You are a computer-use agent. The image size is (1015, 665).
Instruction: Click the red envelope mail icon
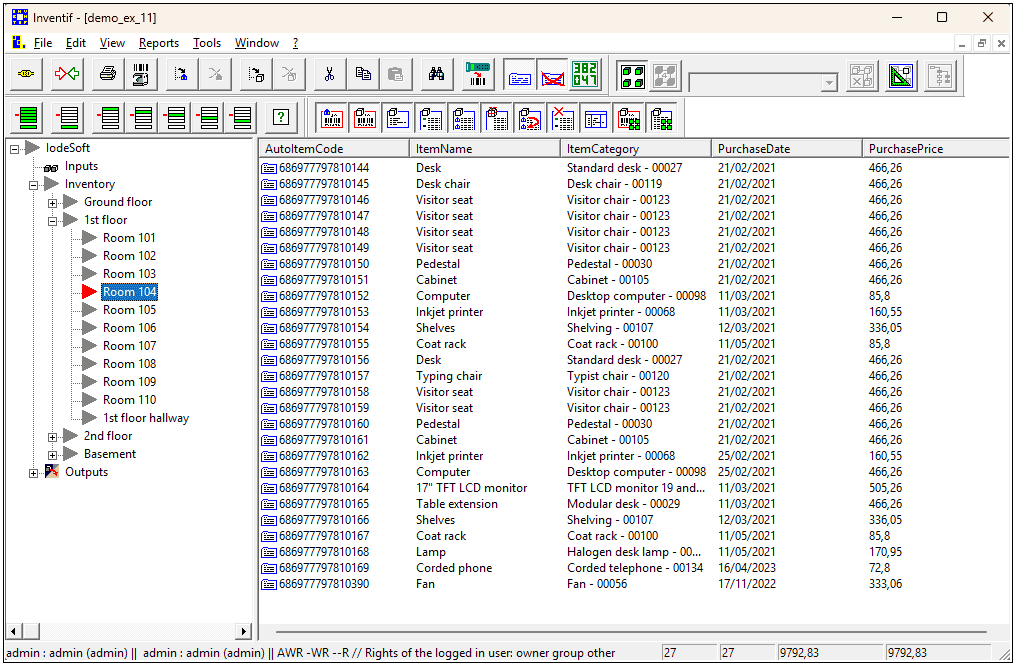coord(553,74)
